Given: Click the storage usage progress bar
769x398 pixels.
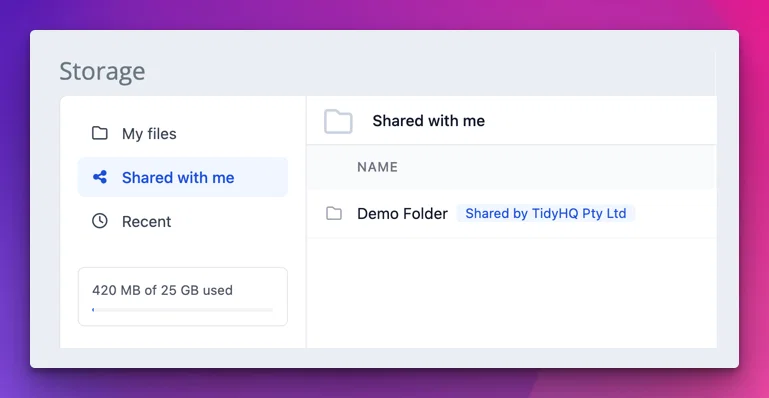Looking at the screenshot, I should click(x=182, y=310).
